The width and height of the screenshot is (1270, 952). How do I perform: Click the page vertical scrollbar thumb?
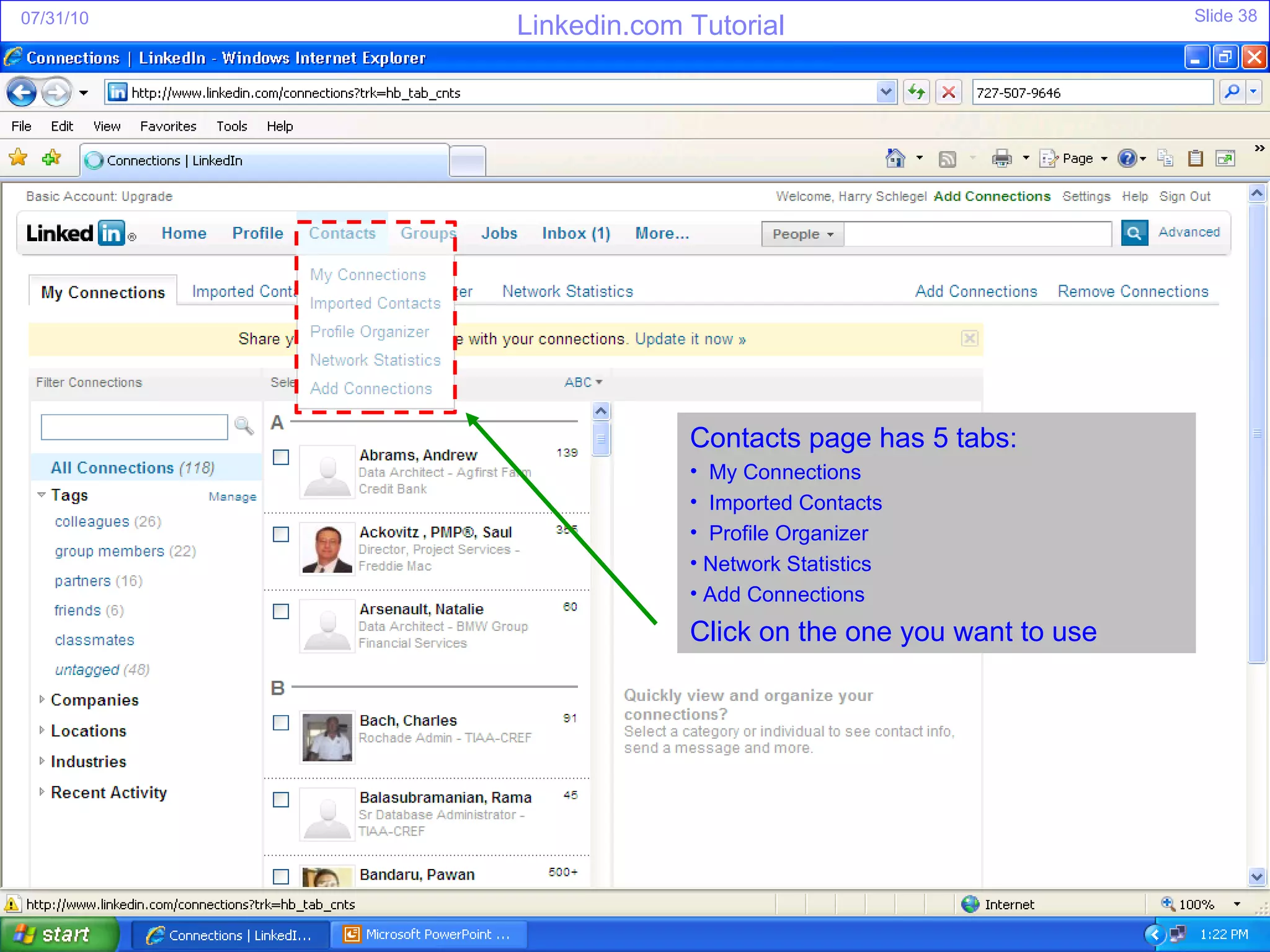pos(1256,434)
